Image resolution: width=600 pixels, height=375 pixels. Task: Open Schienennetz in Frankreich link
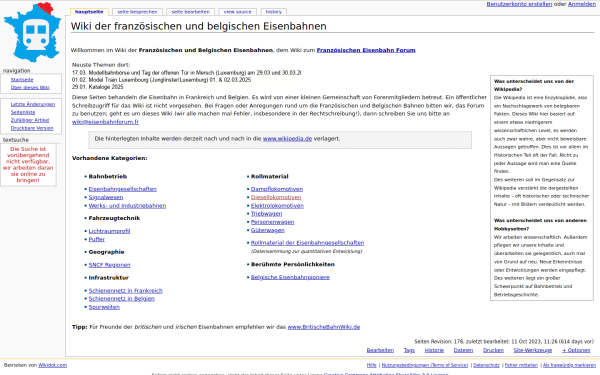pyautogui.click(x=126, y=291)
